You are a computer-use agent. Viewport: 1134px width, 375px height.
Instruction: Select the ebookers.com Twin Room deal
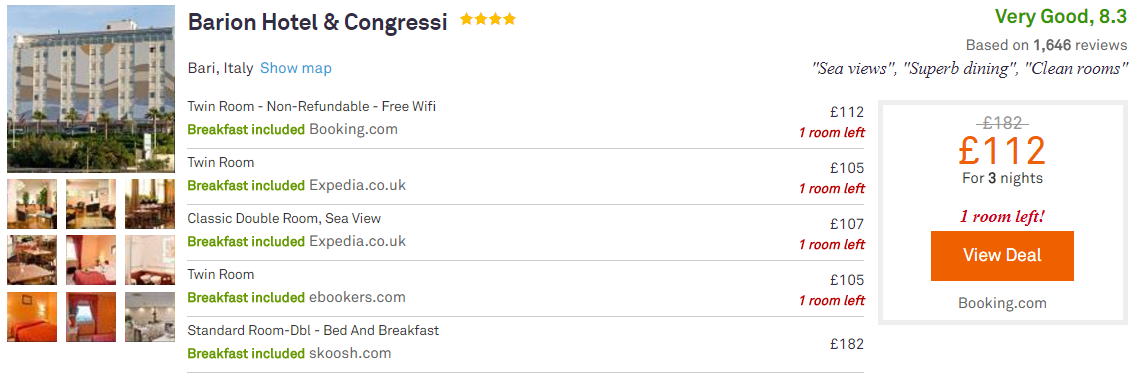tap(526, 288)
